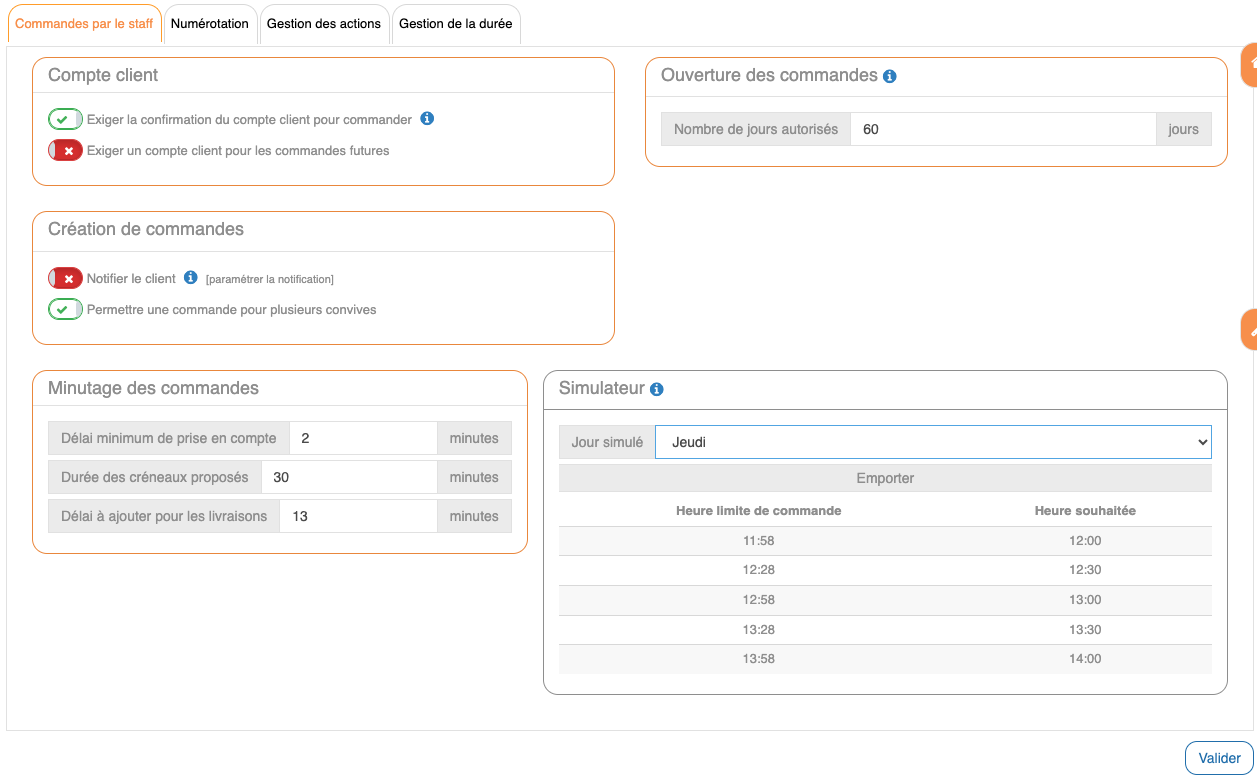
Task: Click info icon next to Notifier le client
Action: (191, 278)
